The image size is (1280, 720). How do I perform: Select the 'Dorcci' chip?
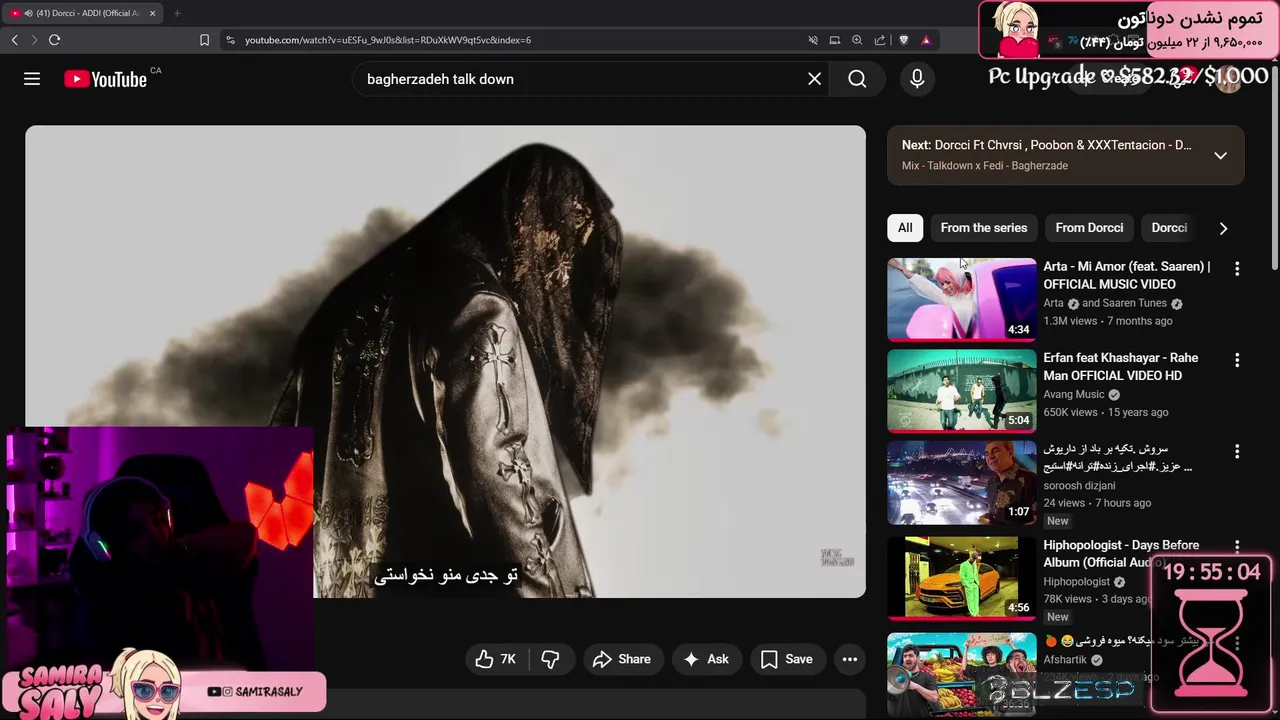[1169, 228]
